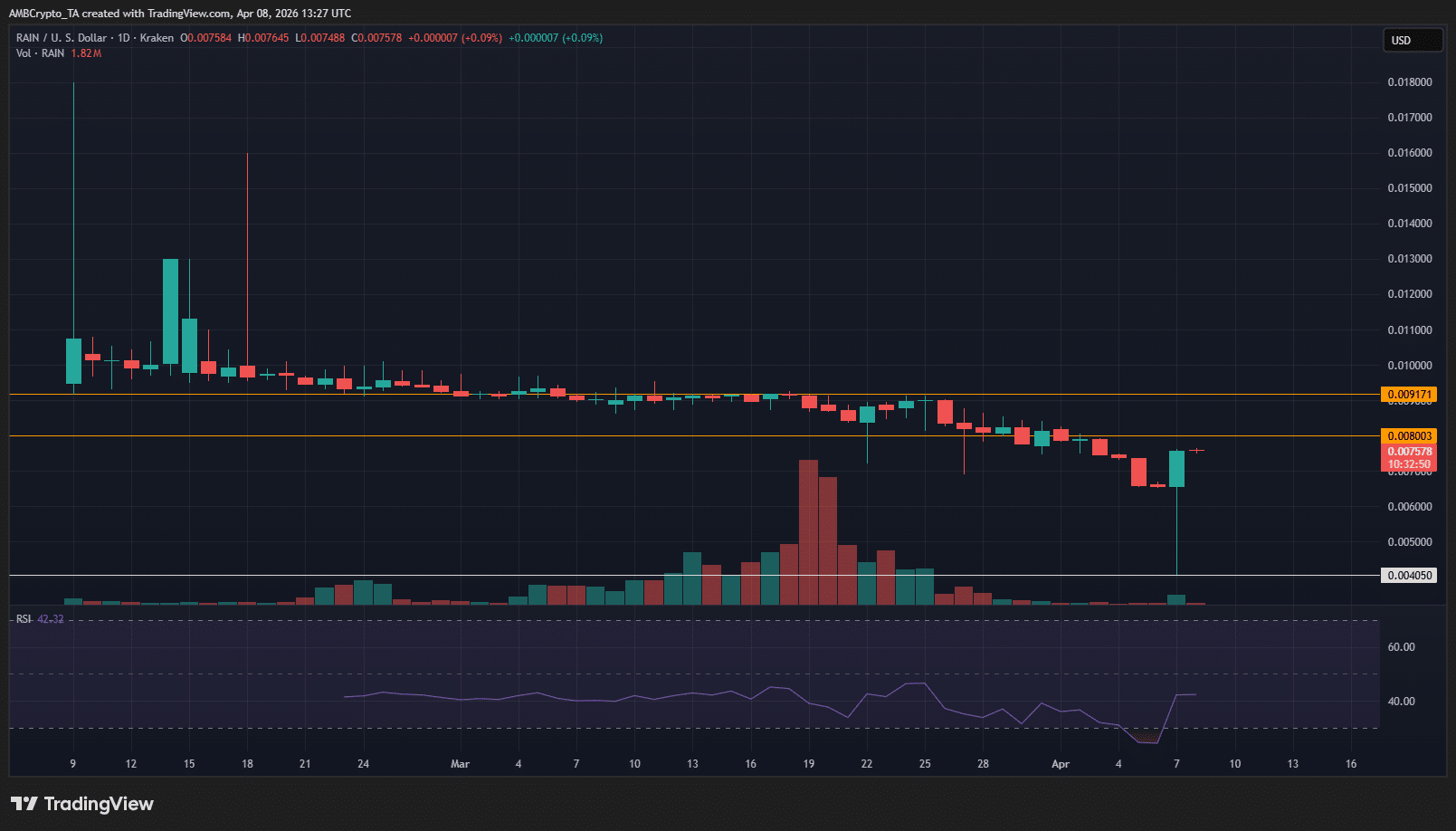Click the 0.018000 mark on the price axis

1409,82
